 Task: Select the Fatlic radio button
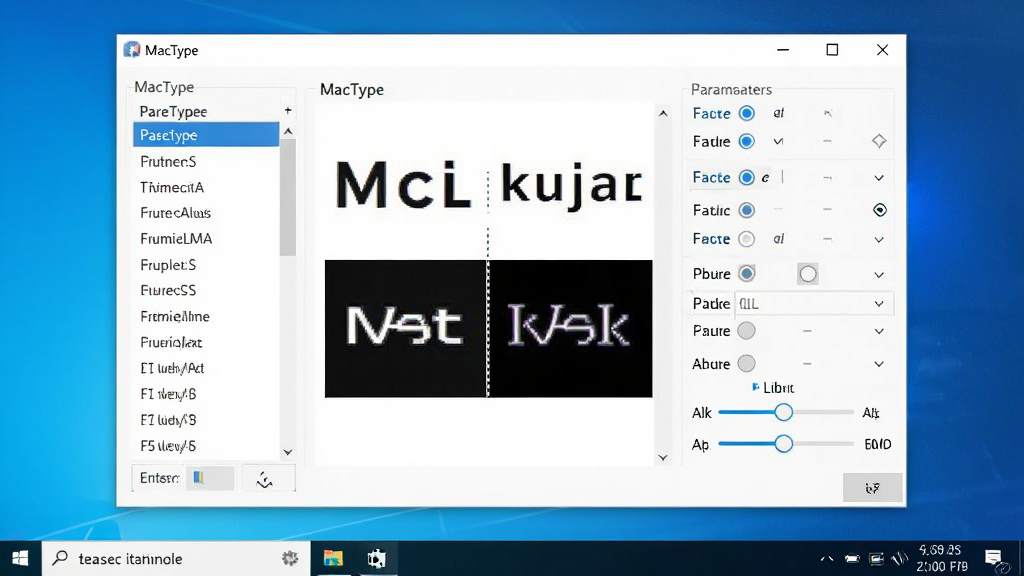click(746, 210)
